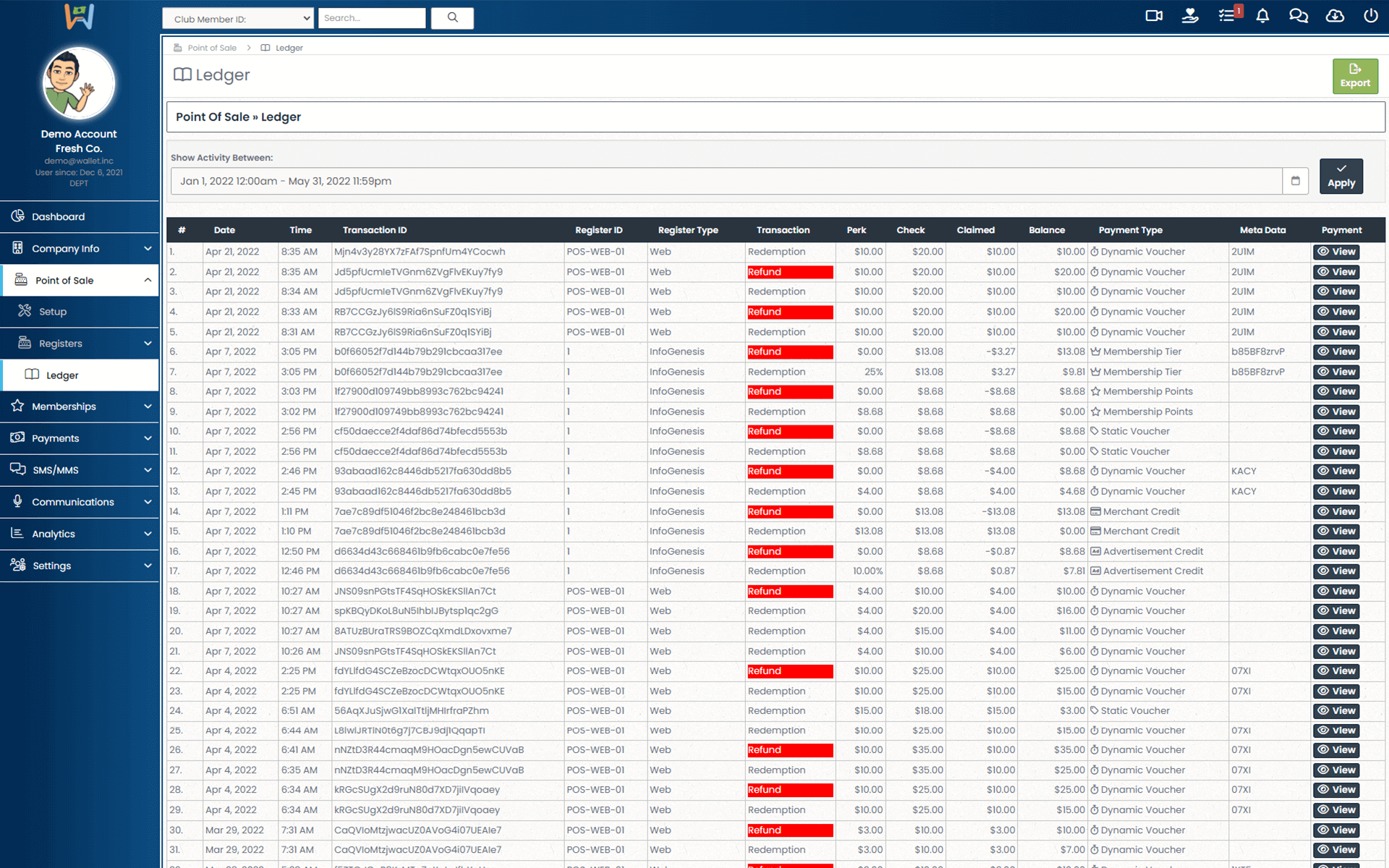Click the magnifier search button
The width and height of the screenshot is (1389, 868).
click(x=452, y=18)
